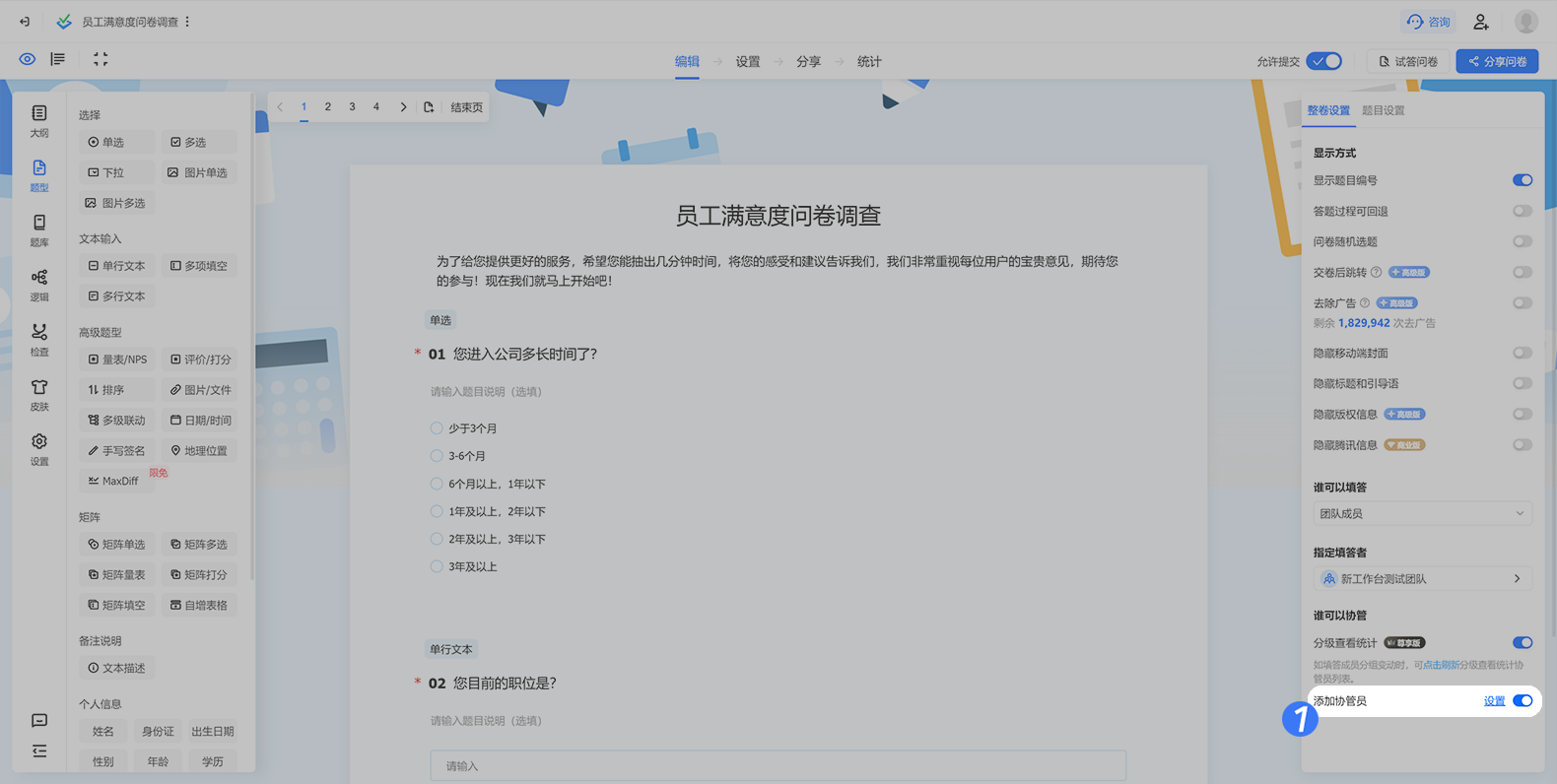Disable the 显示题目编号 toggle

pyautogui.click(x=1523, y=180)
